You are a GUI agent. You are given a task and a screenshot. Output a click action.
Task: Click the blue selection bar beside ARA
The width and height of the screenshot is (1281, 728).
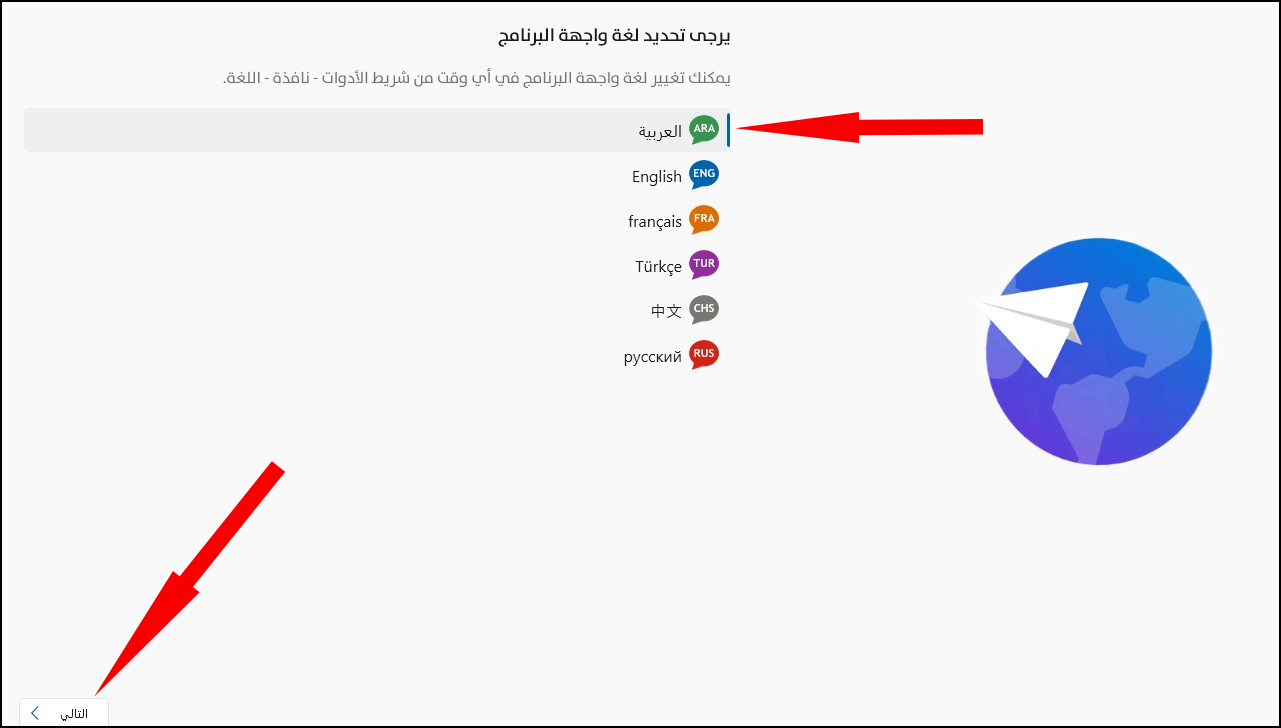(x=728, y=130)
